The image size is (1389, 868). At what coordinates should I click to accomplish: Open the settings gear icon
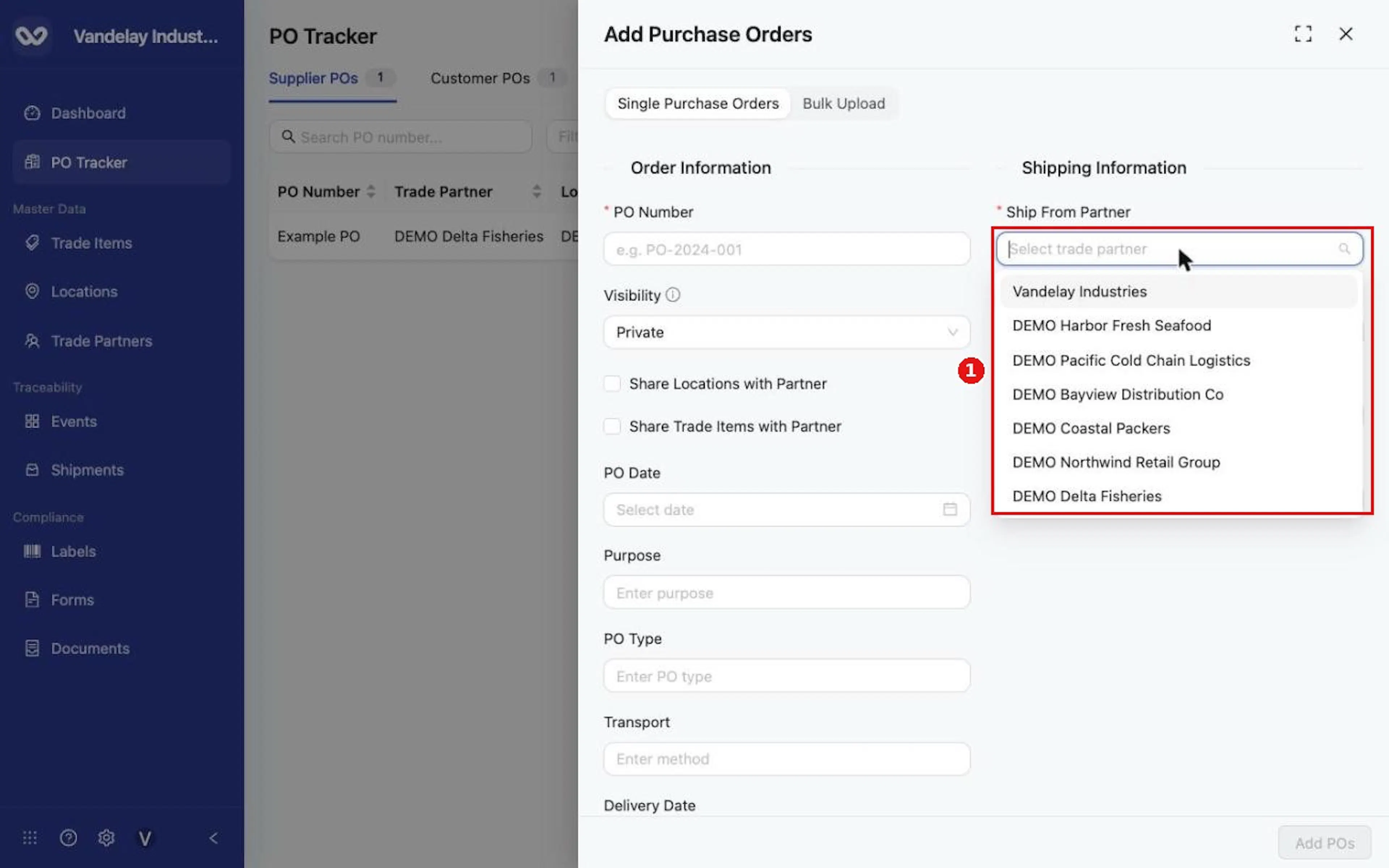pos(106,838)
